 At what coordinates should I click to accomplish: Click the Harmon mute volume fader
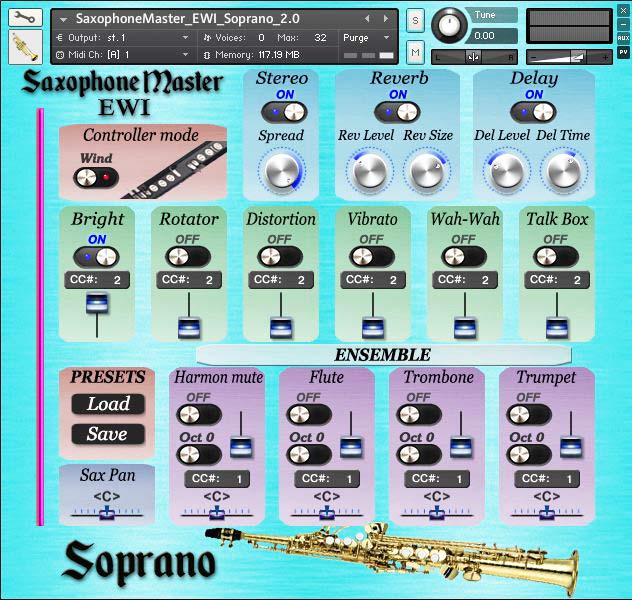pyautogui.click(x=241, y=447)
